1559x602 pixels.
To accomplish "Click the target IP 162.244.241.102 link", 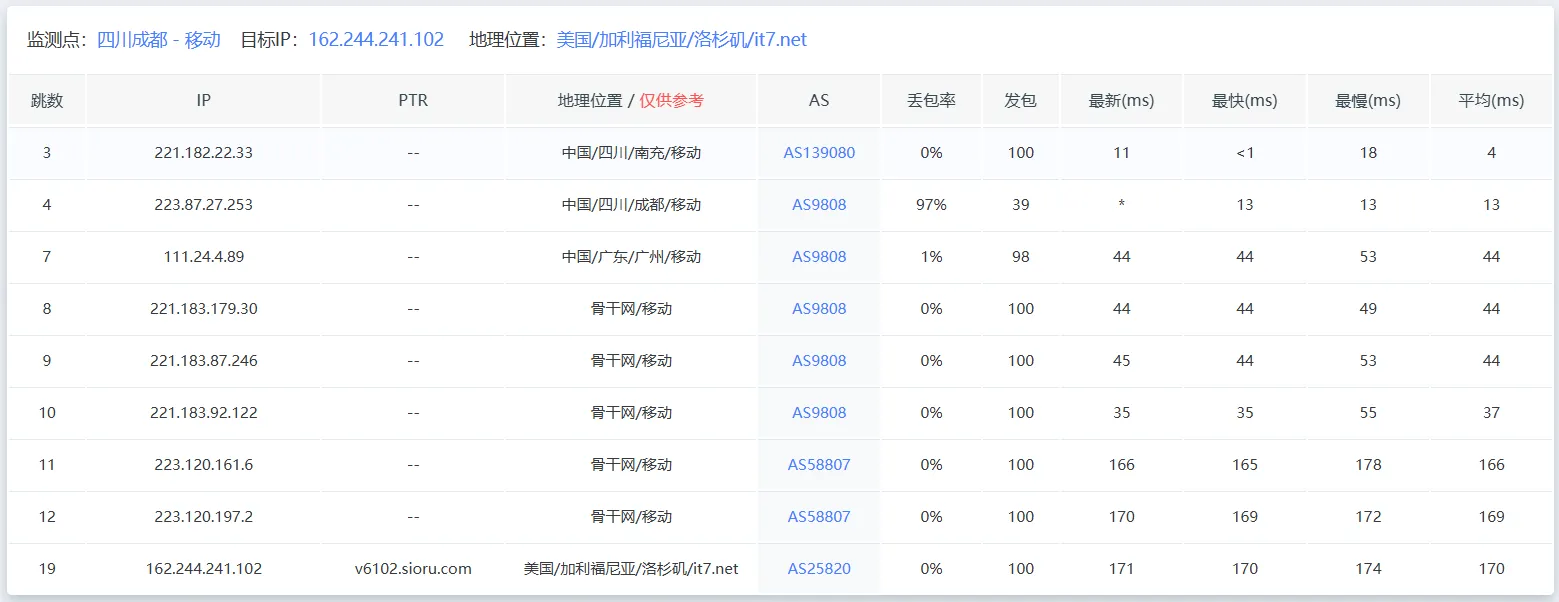I will coord(375,39).
